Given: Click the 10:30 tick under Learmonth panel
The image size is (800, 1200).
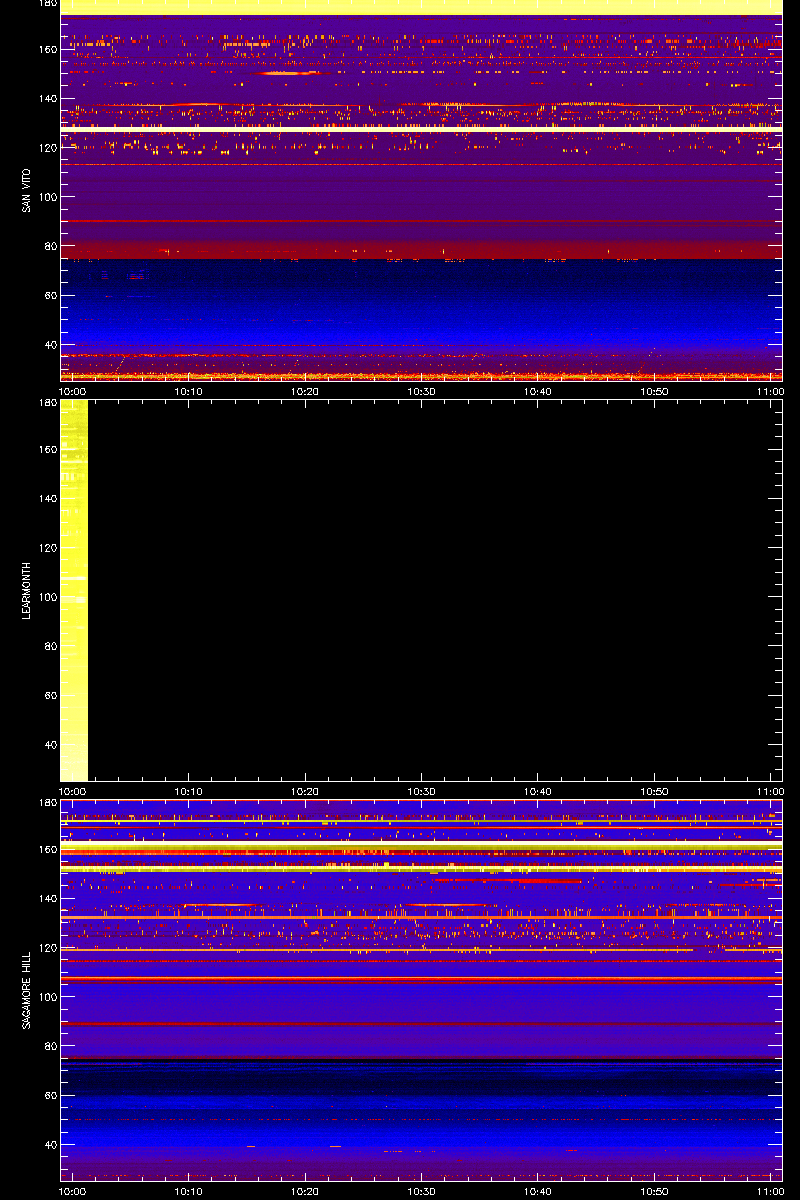Looking at the screenshot, I should (422, 791).
